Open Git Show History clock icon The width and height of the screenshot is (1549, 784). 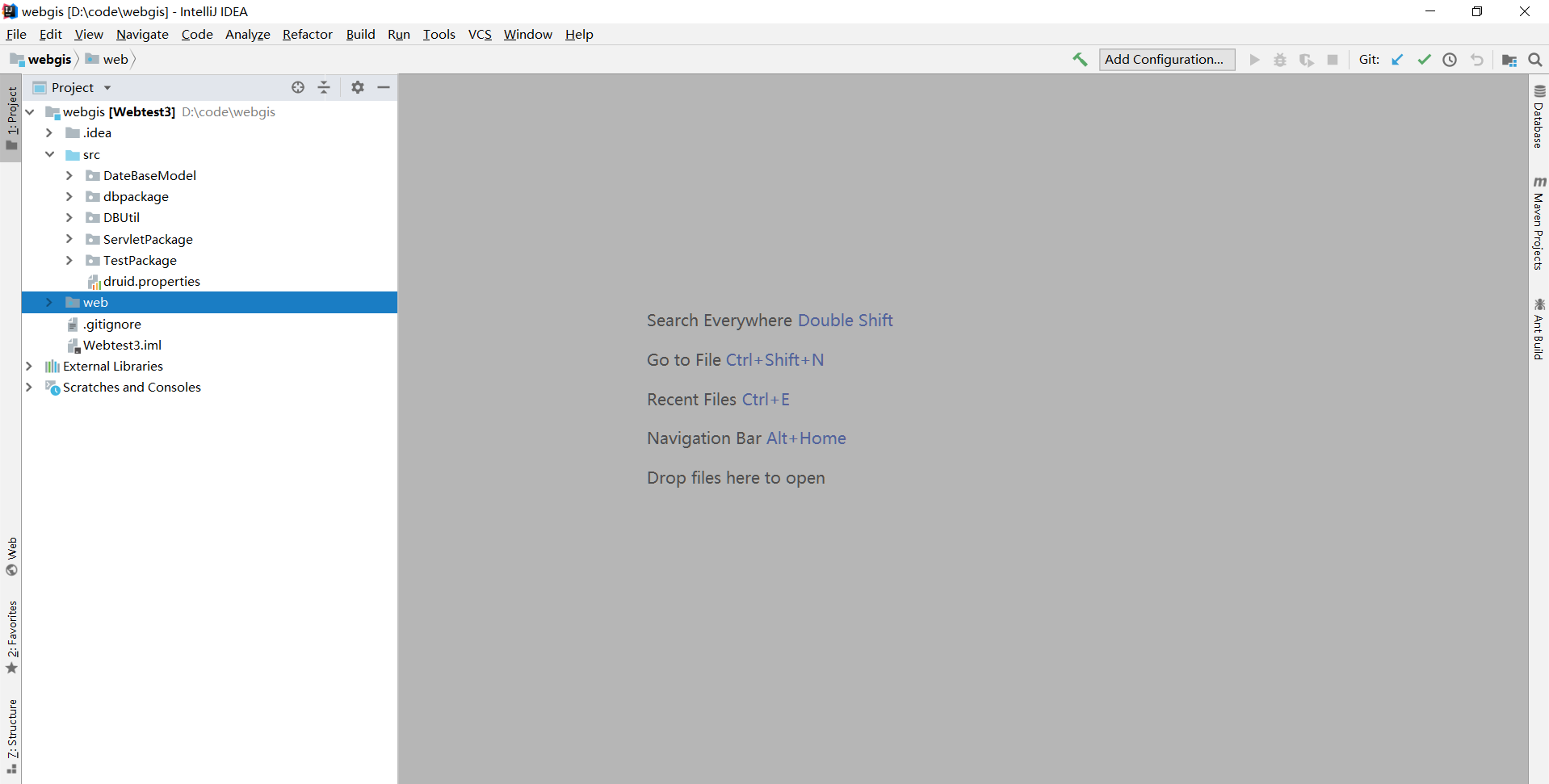(1450, 60)
